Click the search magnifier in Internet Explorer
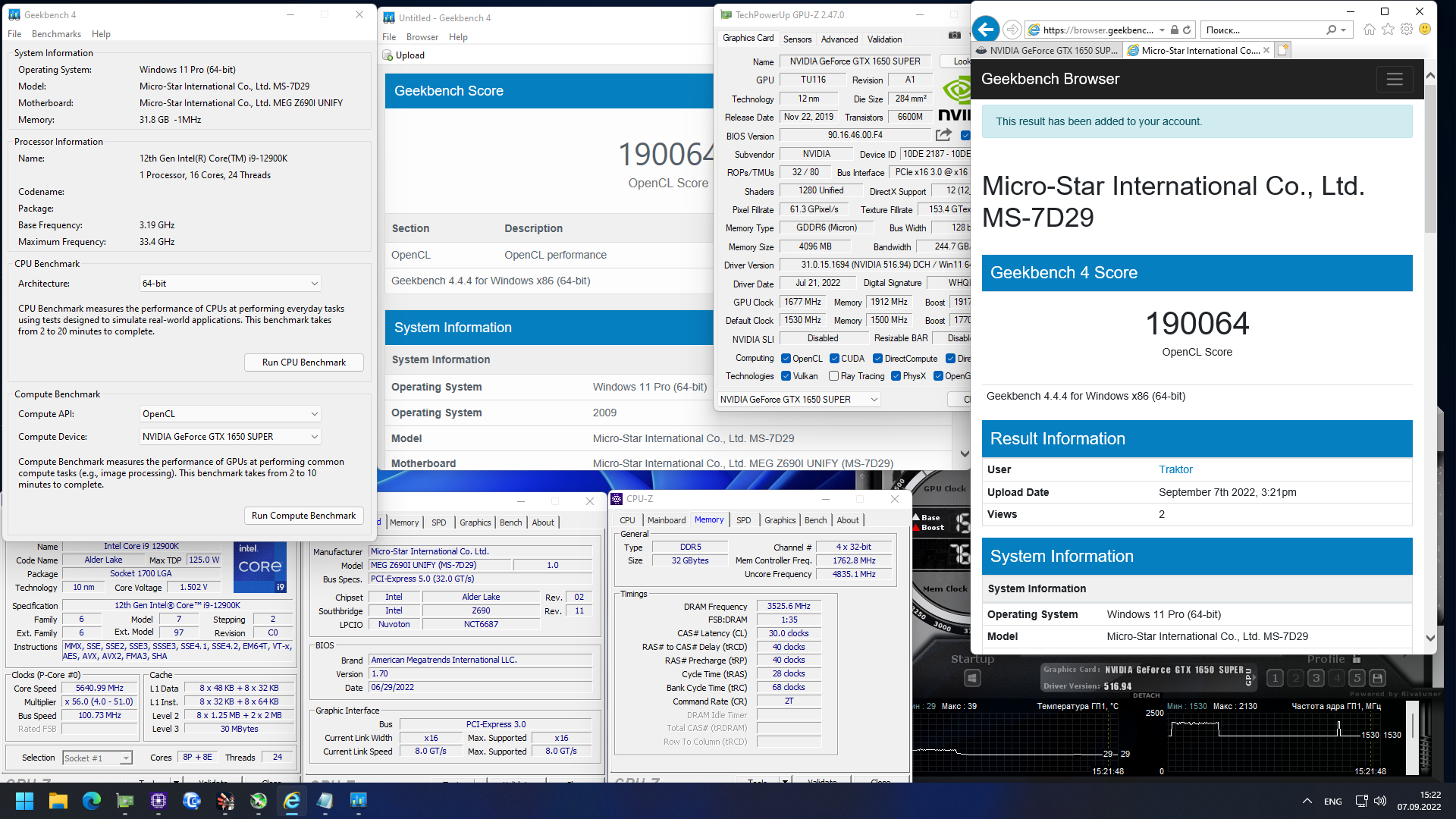This screenshot has height=819, width=1456. point(1331,30)
